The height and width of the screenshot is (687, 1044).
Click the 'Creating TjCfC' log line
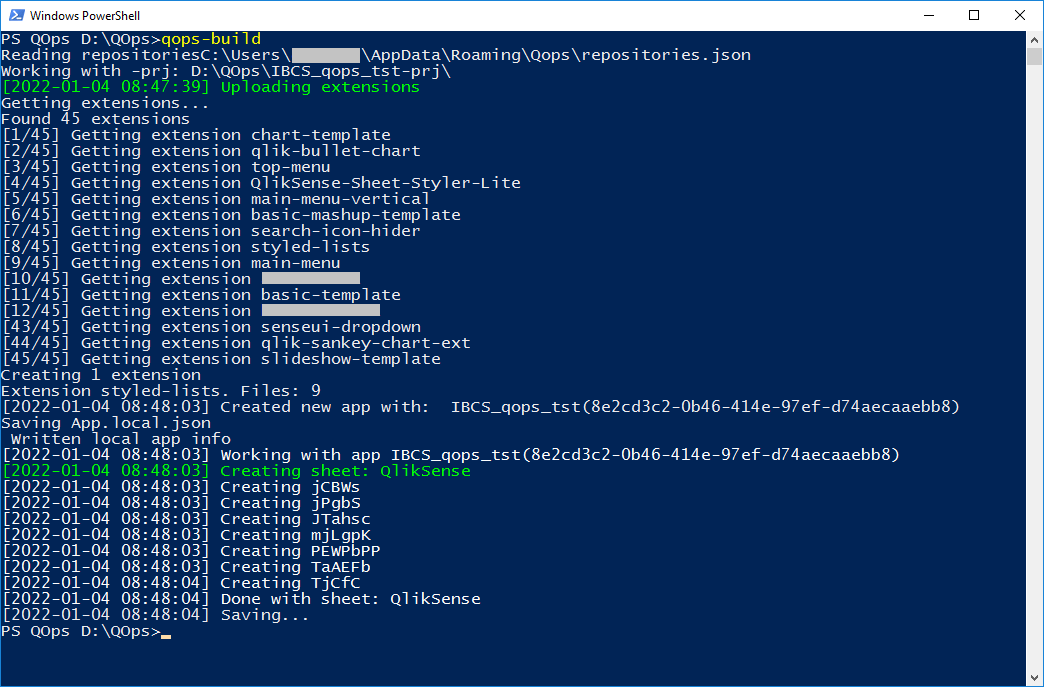pyautogui.click(x=181, y=582)
